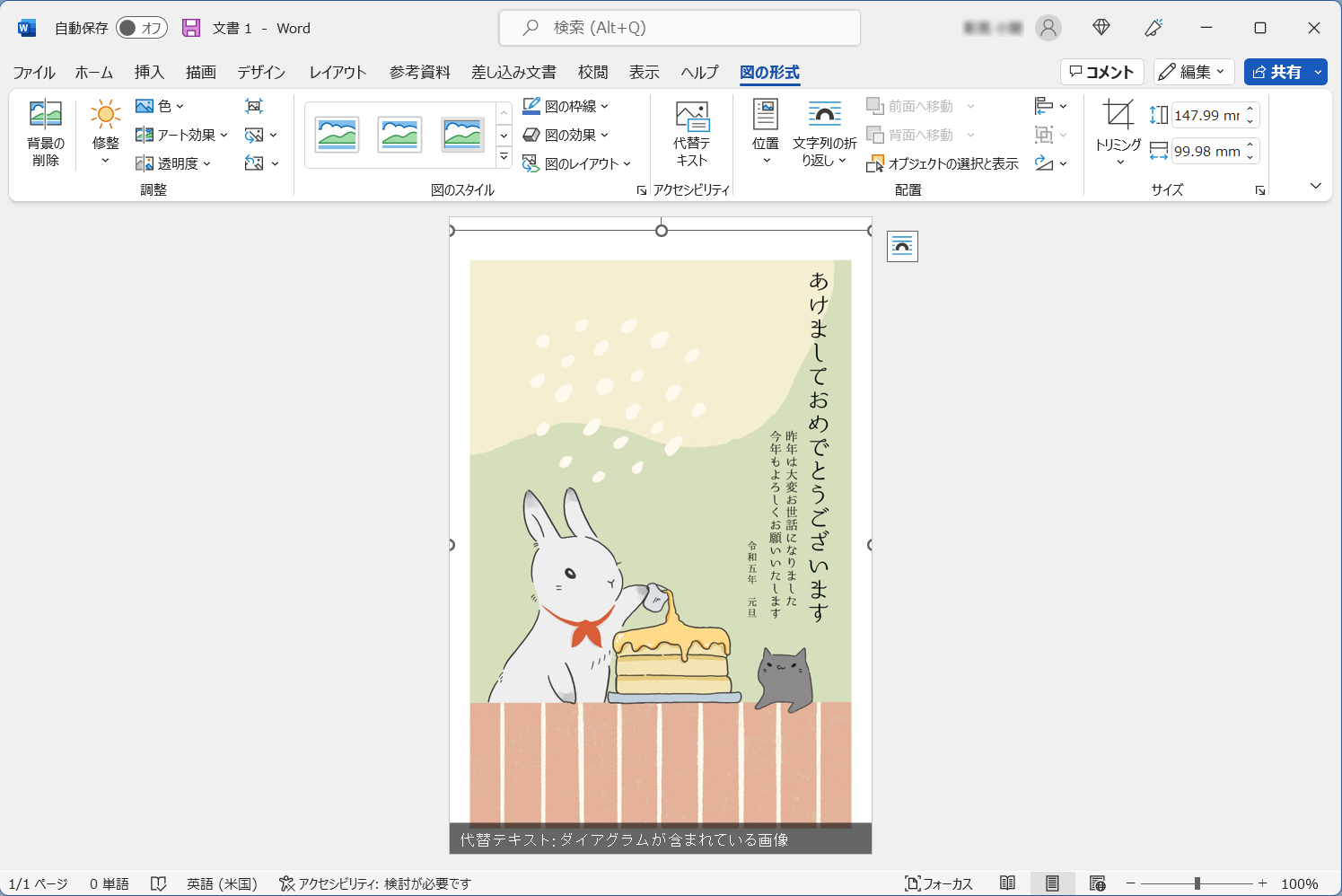Open the 色 (Color) dropdown
The image size is (1342, 896).
162,105
